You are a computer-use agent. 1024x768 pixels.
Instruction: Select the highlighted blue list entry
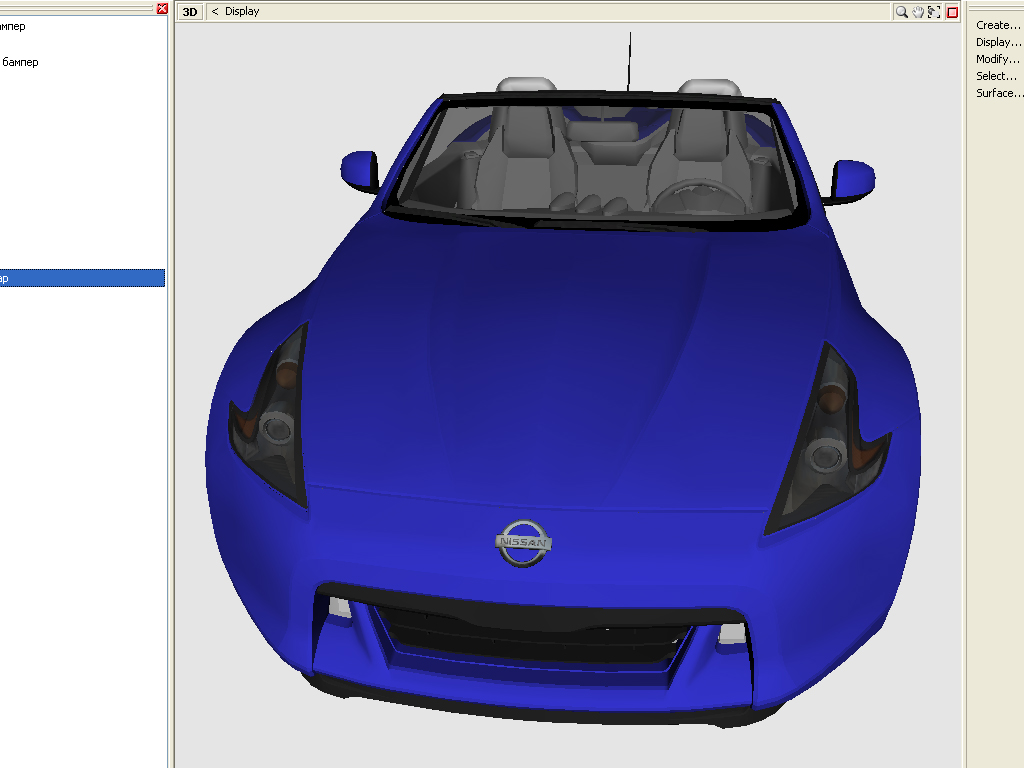(x=82, y=278)
